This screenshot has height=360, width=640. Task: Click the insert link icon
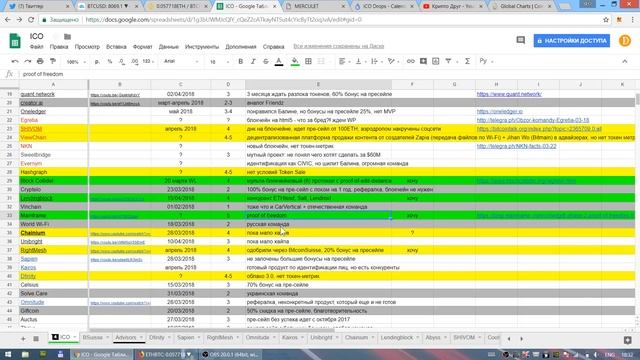[411, 61]
